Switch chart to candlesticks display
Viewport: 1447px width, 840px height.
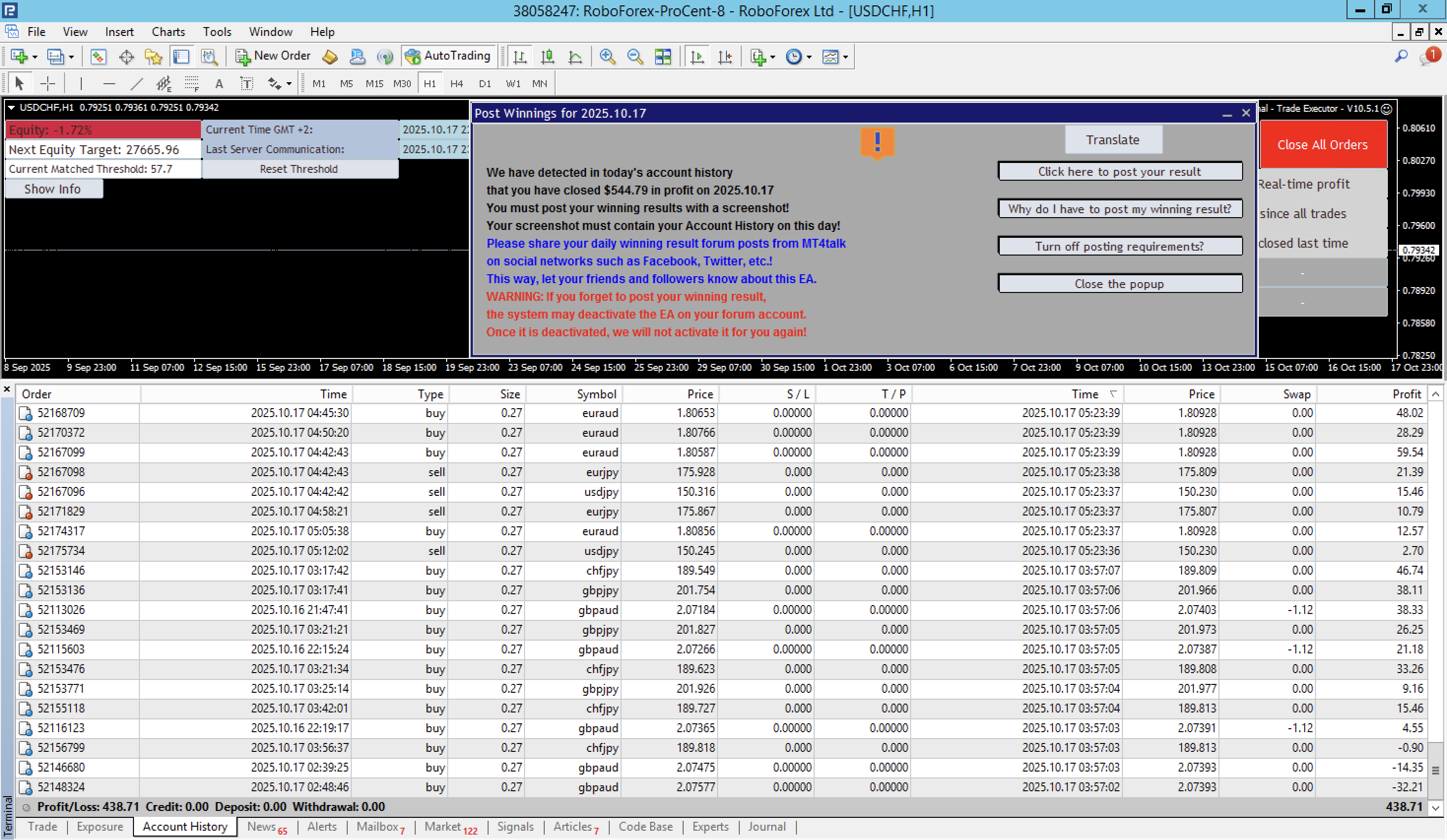pyautogui.click(x=547, y=56)
